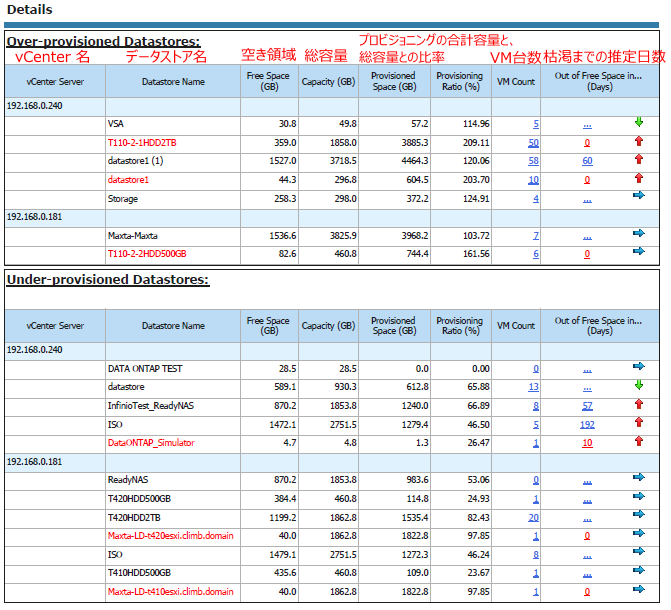Open VM count 8 for InfinioTest_ReadyNAS
Image resolution: width=671 pixels, height=610 pixels.
tap(536, 406)
